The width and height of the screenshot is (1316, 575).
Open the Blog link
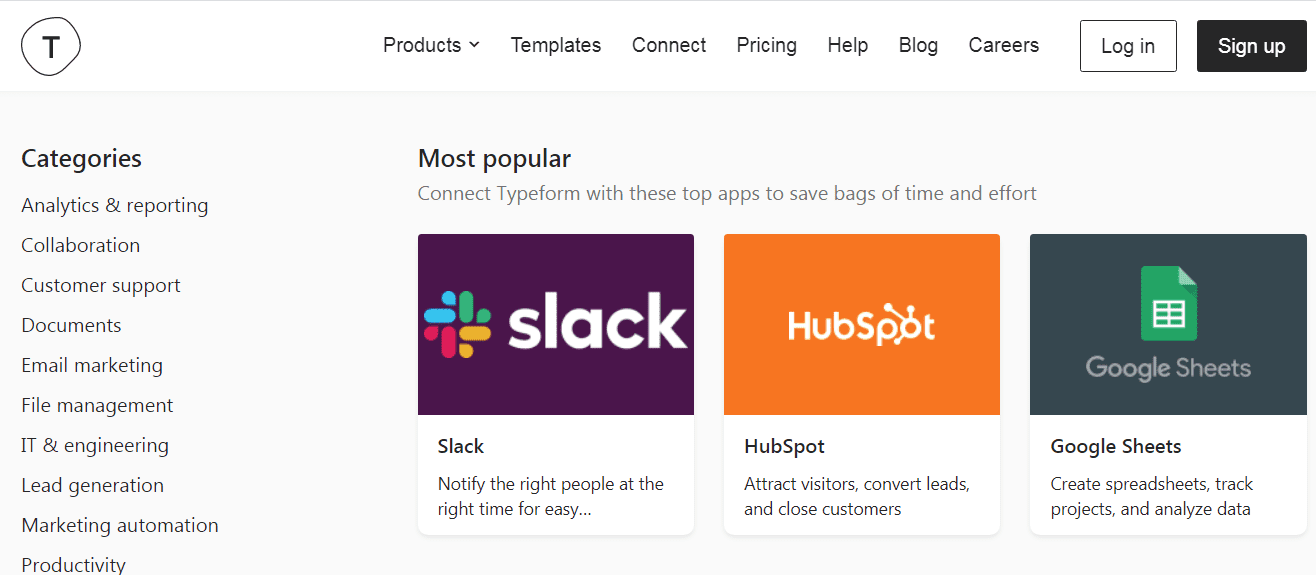click(x=918, y=45)
